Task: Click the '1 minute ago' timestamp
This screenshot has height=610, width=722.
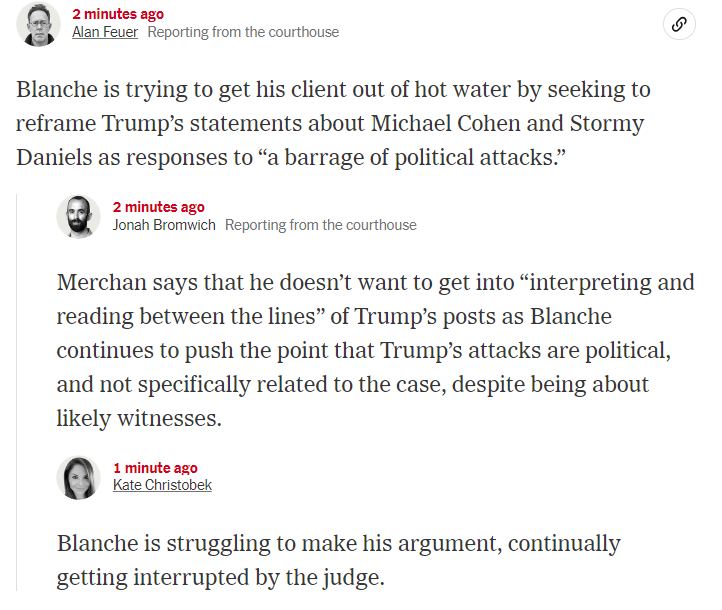Action: coord(155,468)
